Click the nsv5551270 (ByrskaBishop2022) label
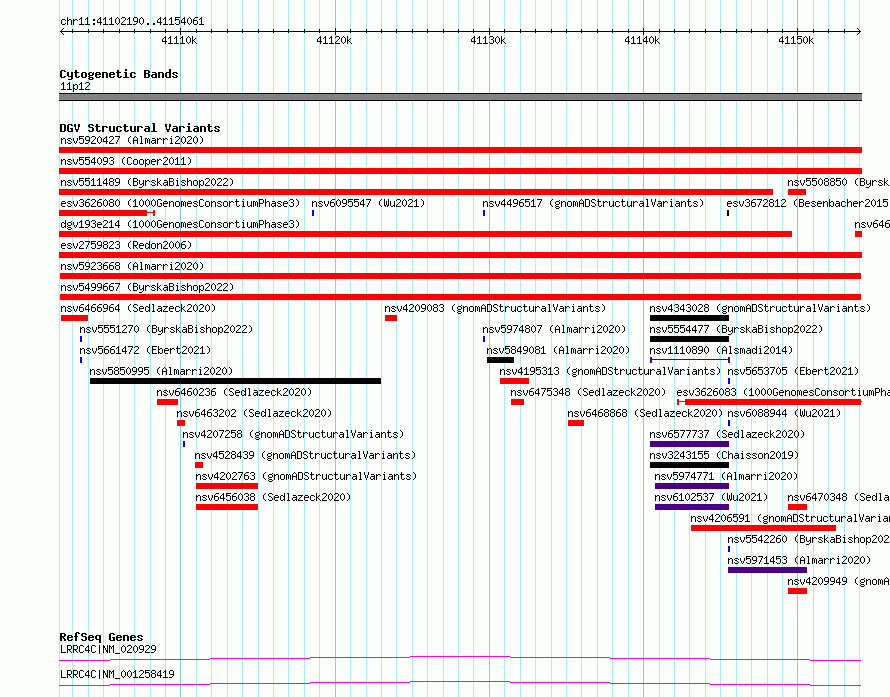The height and width of the screenshot is (697, 890). tap(166, 329)
